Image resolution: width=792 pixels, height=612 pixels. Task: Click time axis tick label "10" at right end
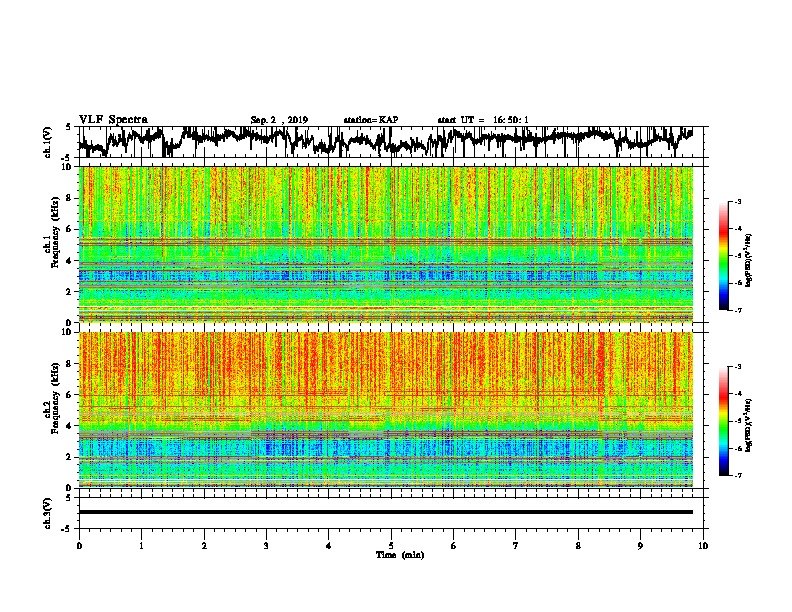(703, 546)
